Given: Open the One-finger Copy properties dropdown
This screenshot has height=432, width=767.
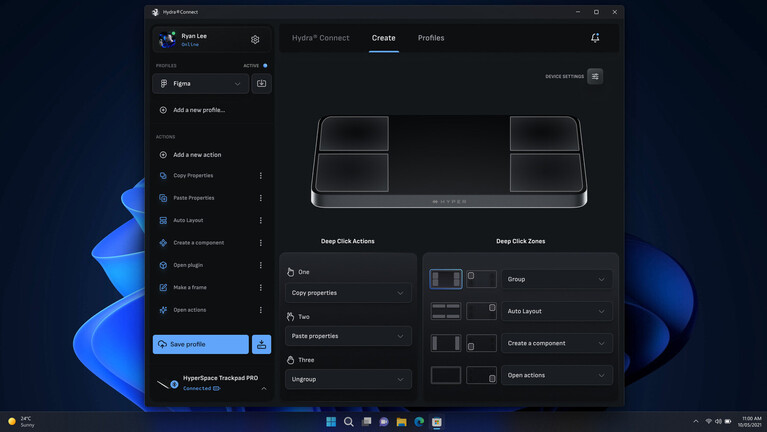Looking at the screenshot, I should pyautogui.click(x=348, y=293).
